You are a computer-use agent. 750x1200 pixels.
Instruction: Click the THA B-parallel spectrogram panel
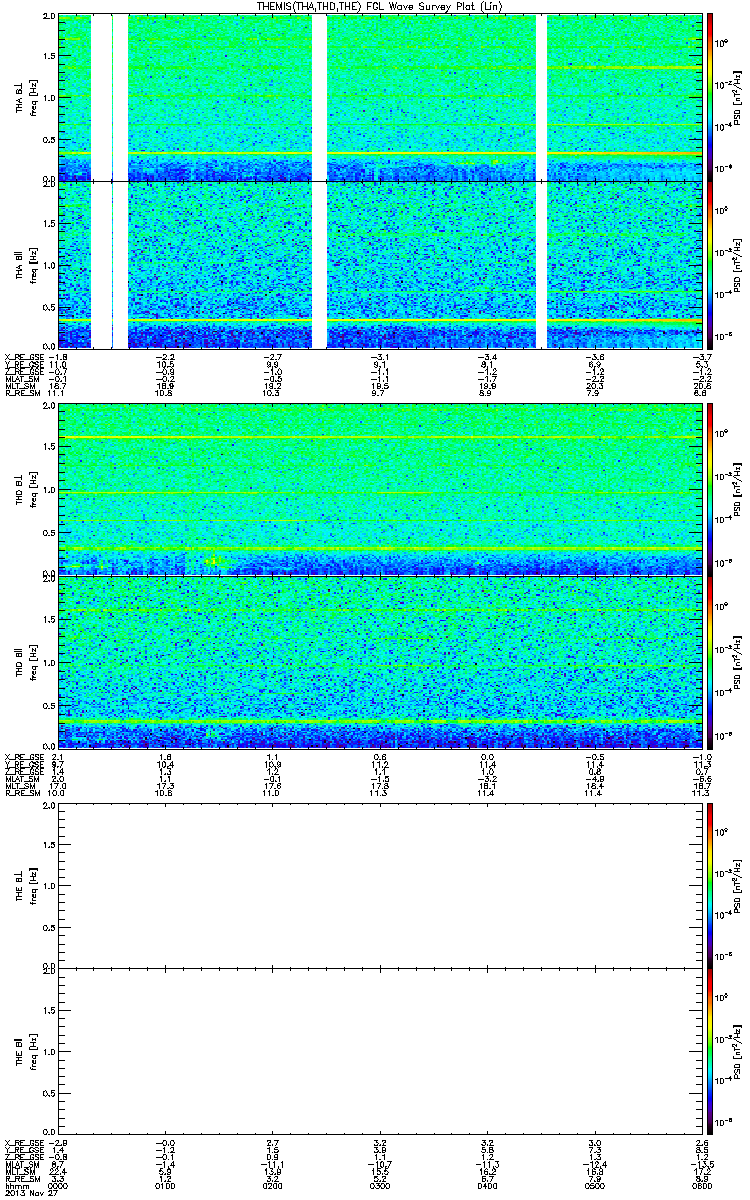click(x=381, y=265)
